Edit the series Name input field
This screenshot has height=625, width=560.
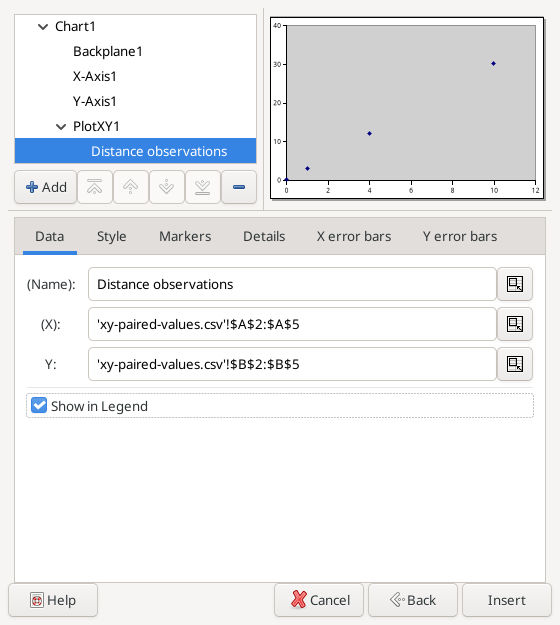(292, 284)
